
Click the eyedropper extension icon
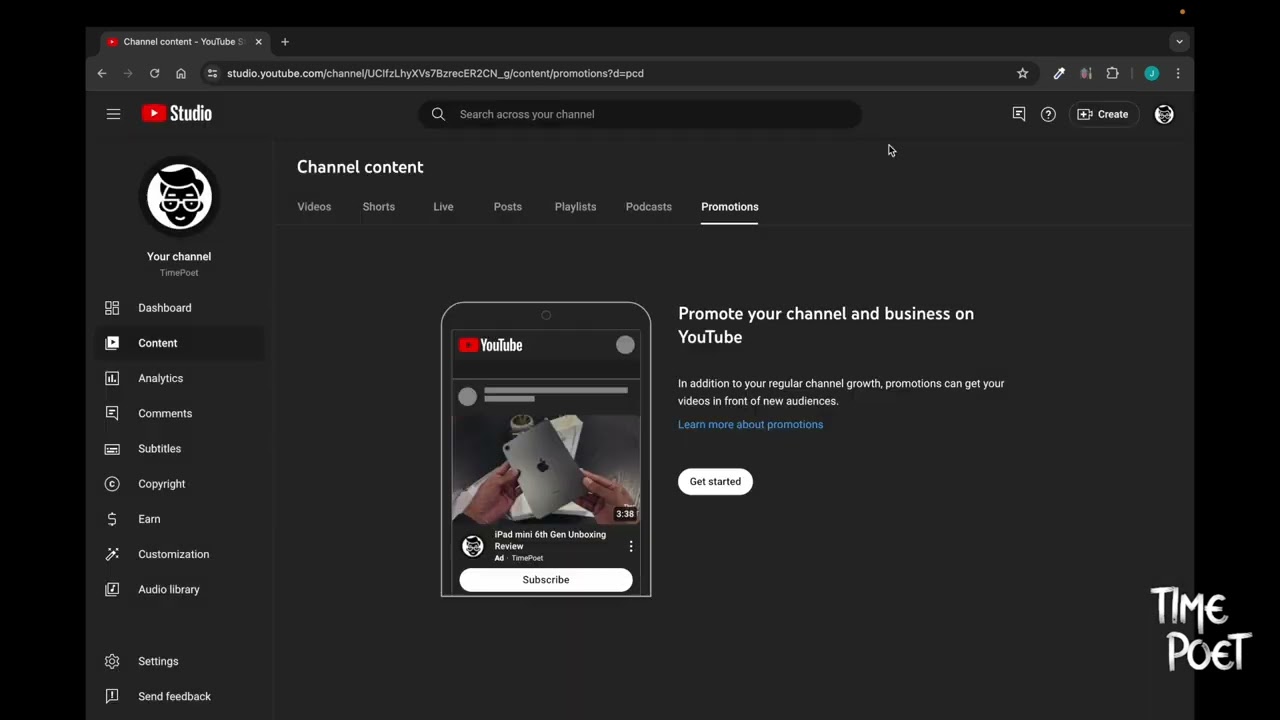1059,73
